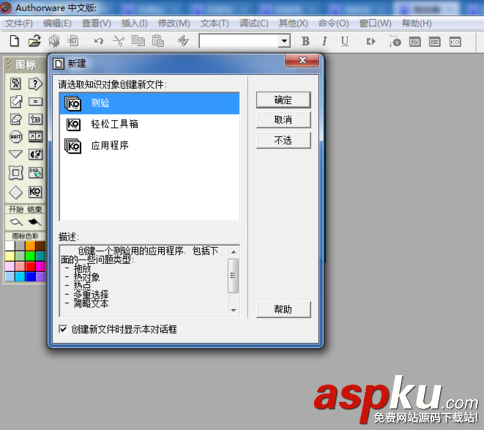This screenshot has height=430, width=484.
Task: Select the Motion icon in the palette
Action: coord(16,101)
